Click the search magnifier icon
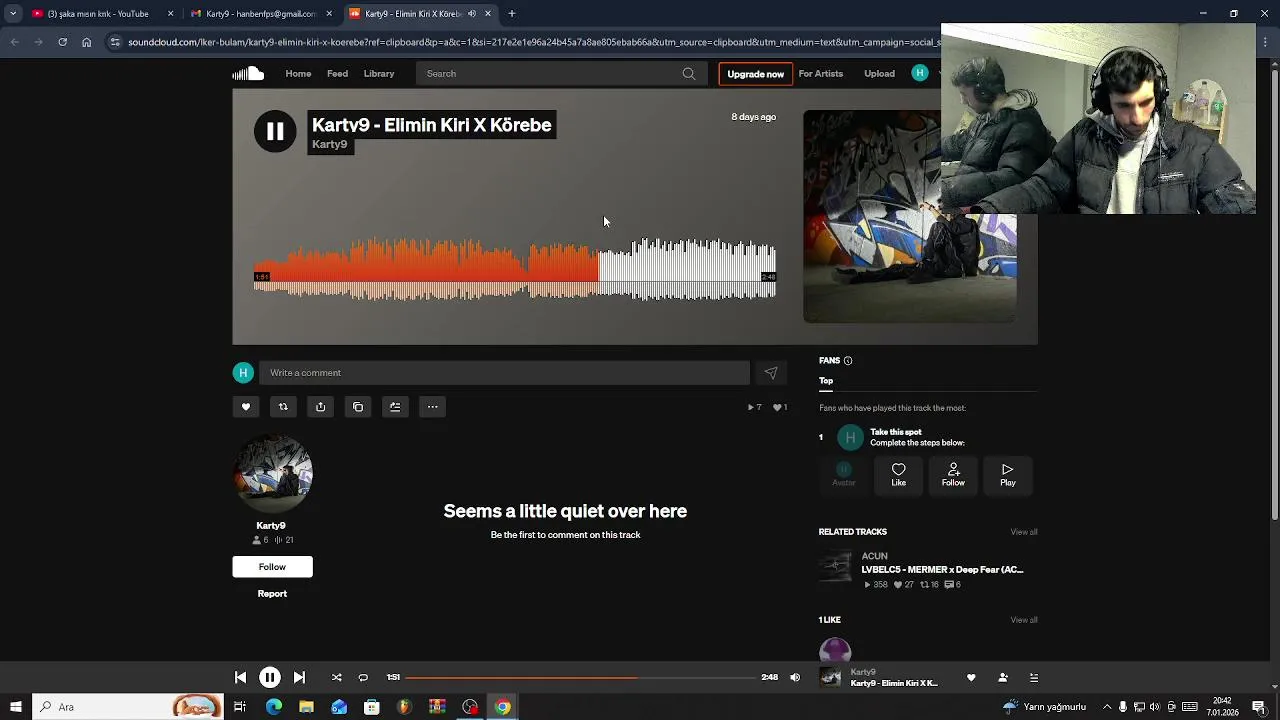The image size is (1280, 720). pyautogui.click(x=689, y=73)
